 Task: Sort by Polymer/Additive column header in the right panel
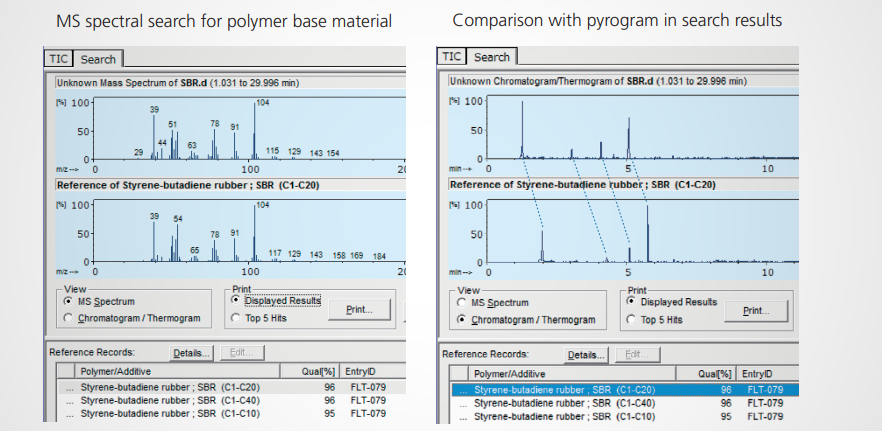(x=572, y=374)
